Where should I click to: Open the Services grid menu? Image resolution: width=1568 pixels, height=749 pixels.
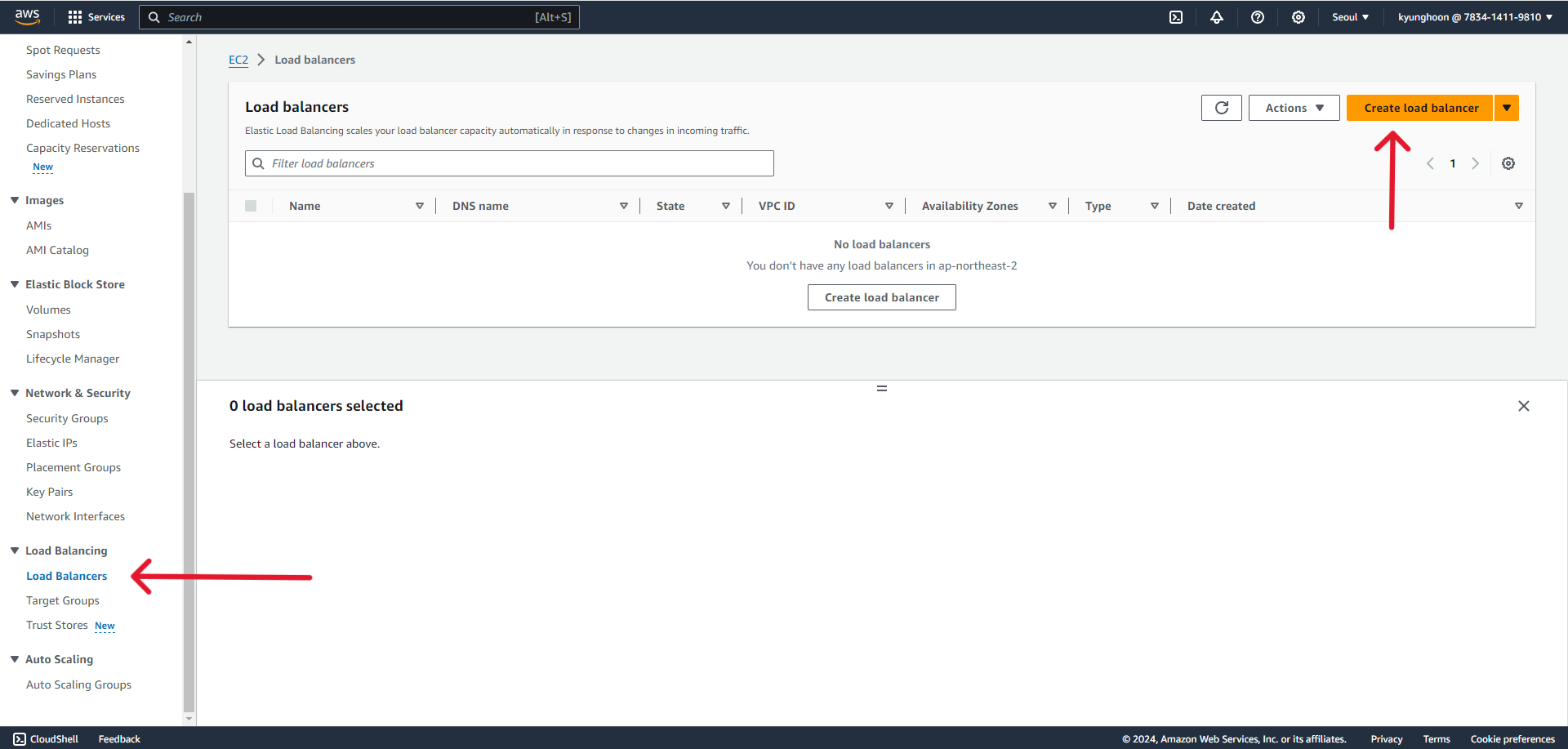click(x=96, y=17)
